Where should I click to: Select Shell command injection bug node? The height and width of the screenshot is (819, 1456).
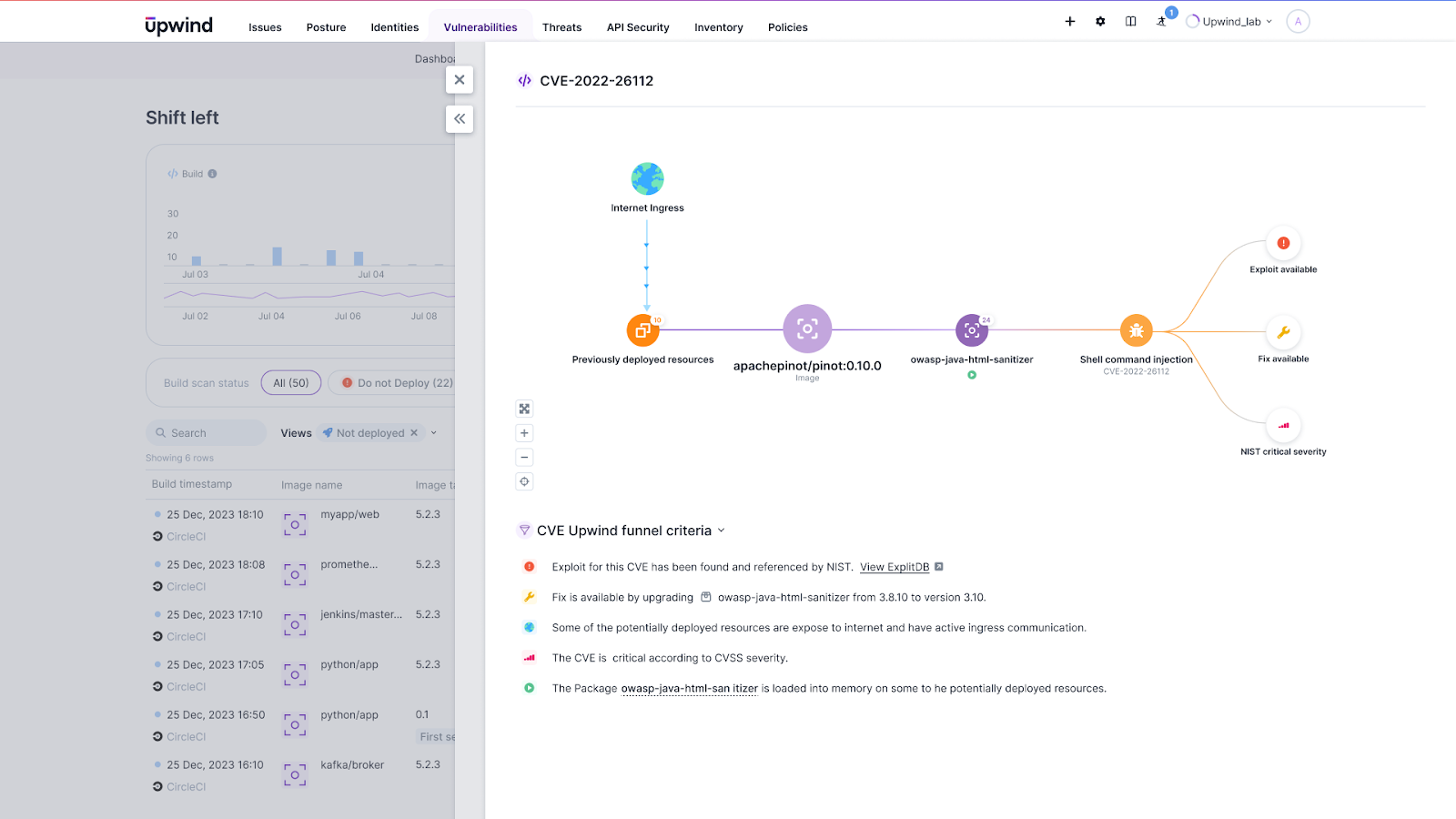pyautogui.click(x=1136, y=330)
